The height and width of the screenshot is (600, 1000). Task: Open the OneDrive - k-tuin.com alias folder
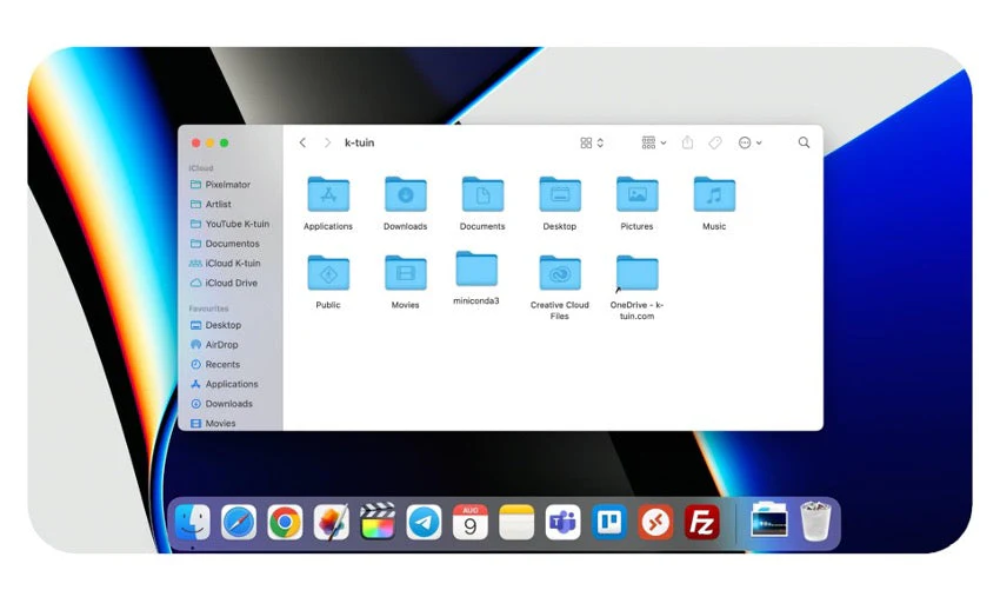pyautogui.click(x=637, y=274)
